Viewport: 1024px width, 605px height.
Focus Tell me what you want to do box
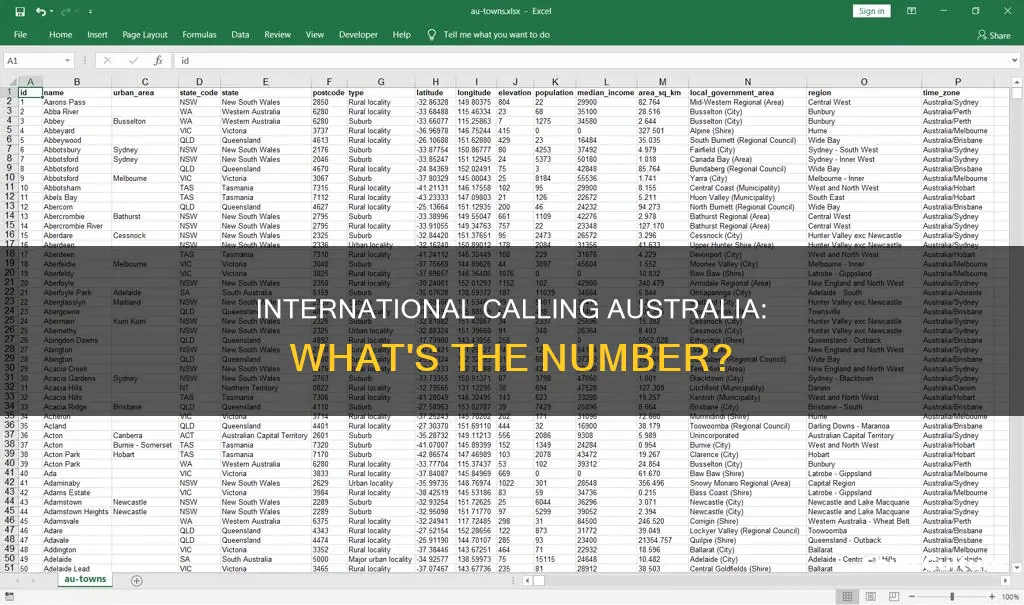click(496, 35)
